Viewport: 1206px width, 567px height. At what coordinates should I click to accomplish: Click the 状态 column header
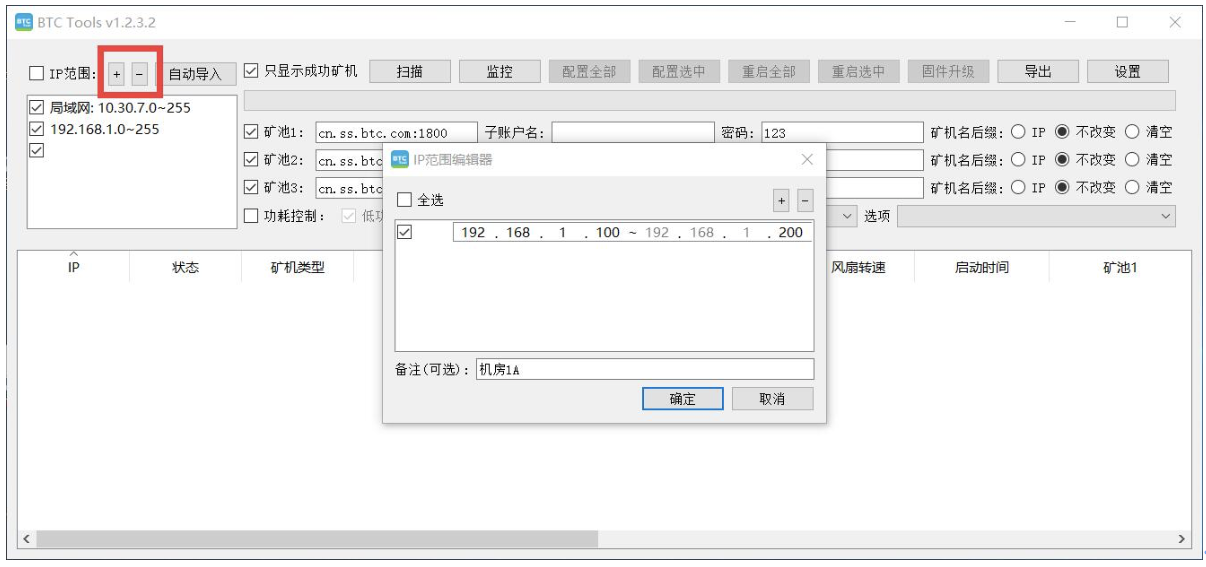(x=186, y=267)
